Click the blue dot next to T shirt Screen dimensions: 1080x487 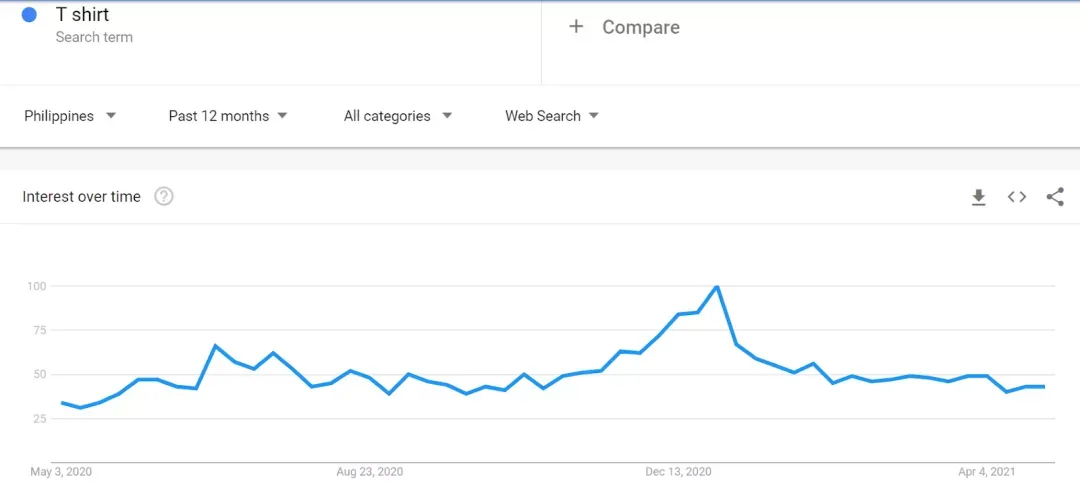click(x=29, y=14)
